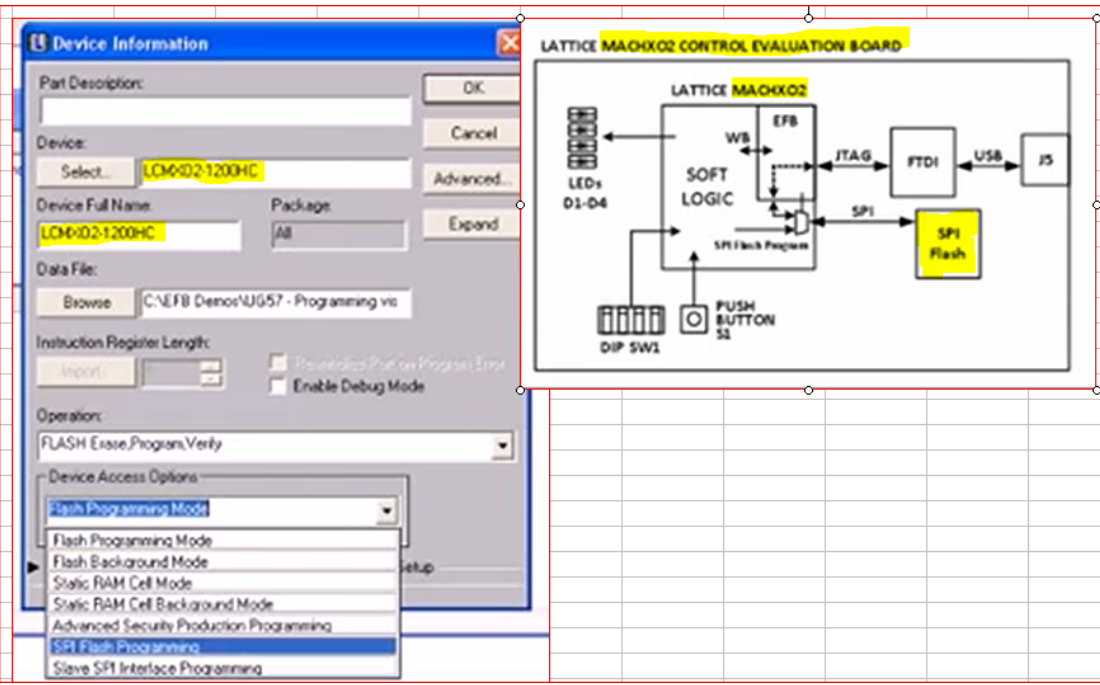This screenshot has width=1100, height=685.
Task: Choose Static RAM Cell Background Mode
Action: coord(223,604)
